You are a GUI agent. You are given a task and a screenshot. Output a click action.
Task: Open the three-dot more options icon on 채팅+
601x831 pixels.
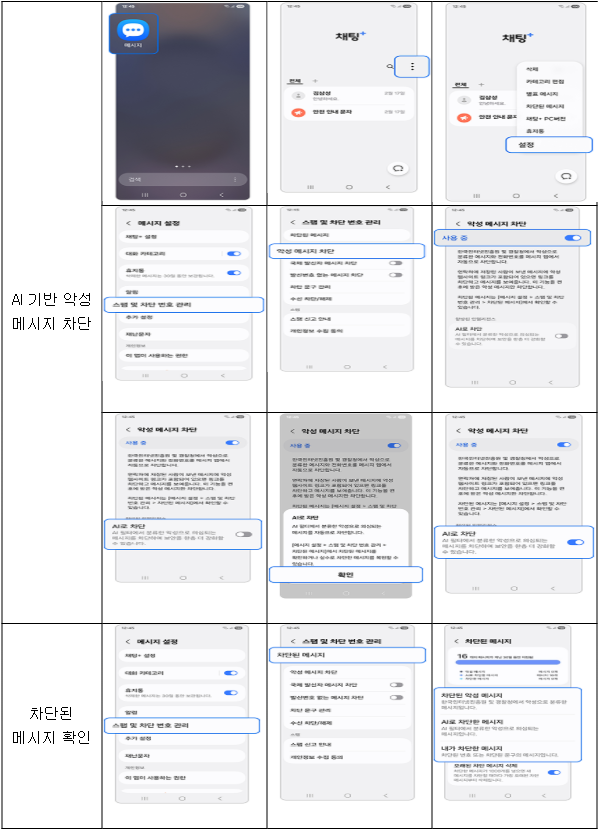(x=412, y=66)
